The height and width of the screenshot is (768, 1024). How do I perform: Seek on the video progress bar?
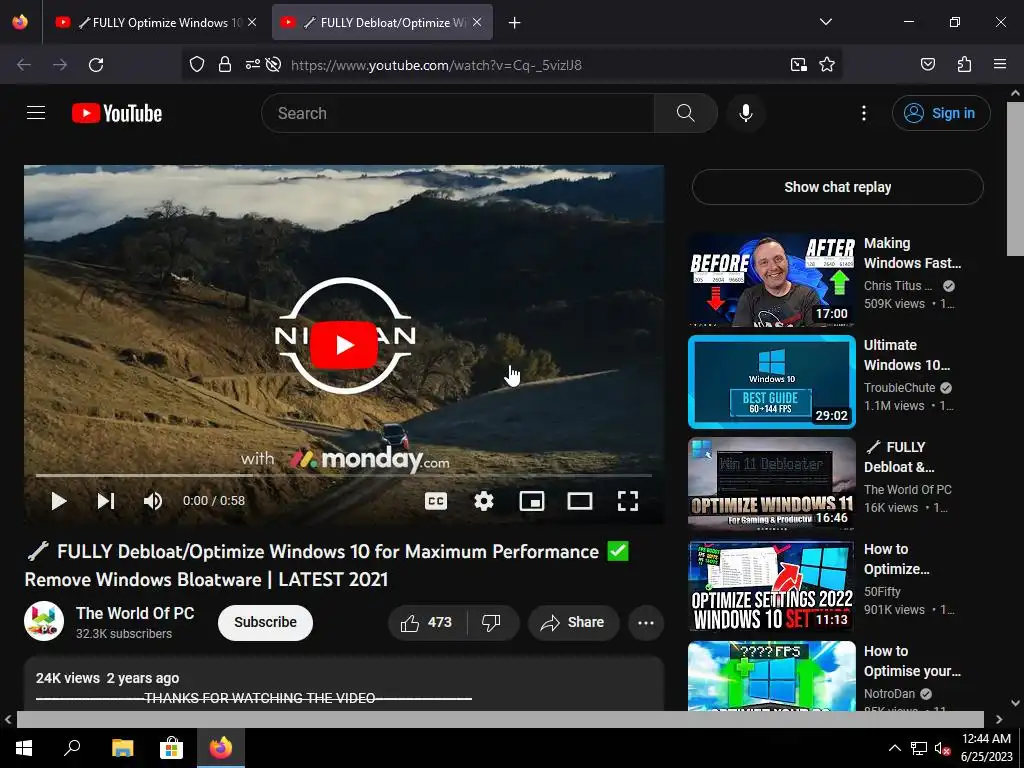tap(344, 475)
